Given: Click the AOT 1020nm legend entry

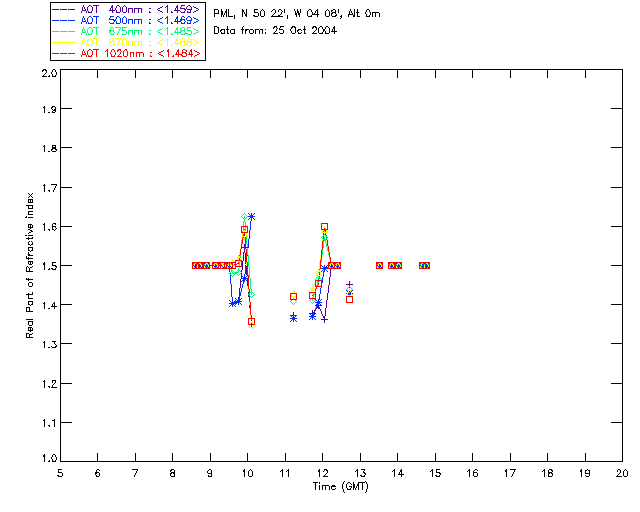Looking at the screenshot, I should pyautogui.click(x=126, y=53).
